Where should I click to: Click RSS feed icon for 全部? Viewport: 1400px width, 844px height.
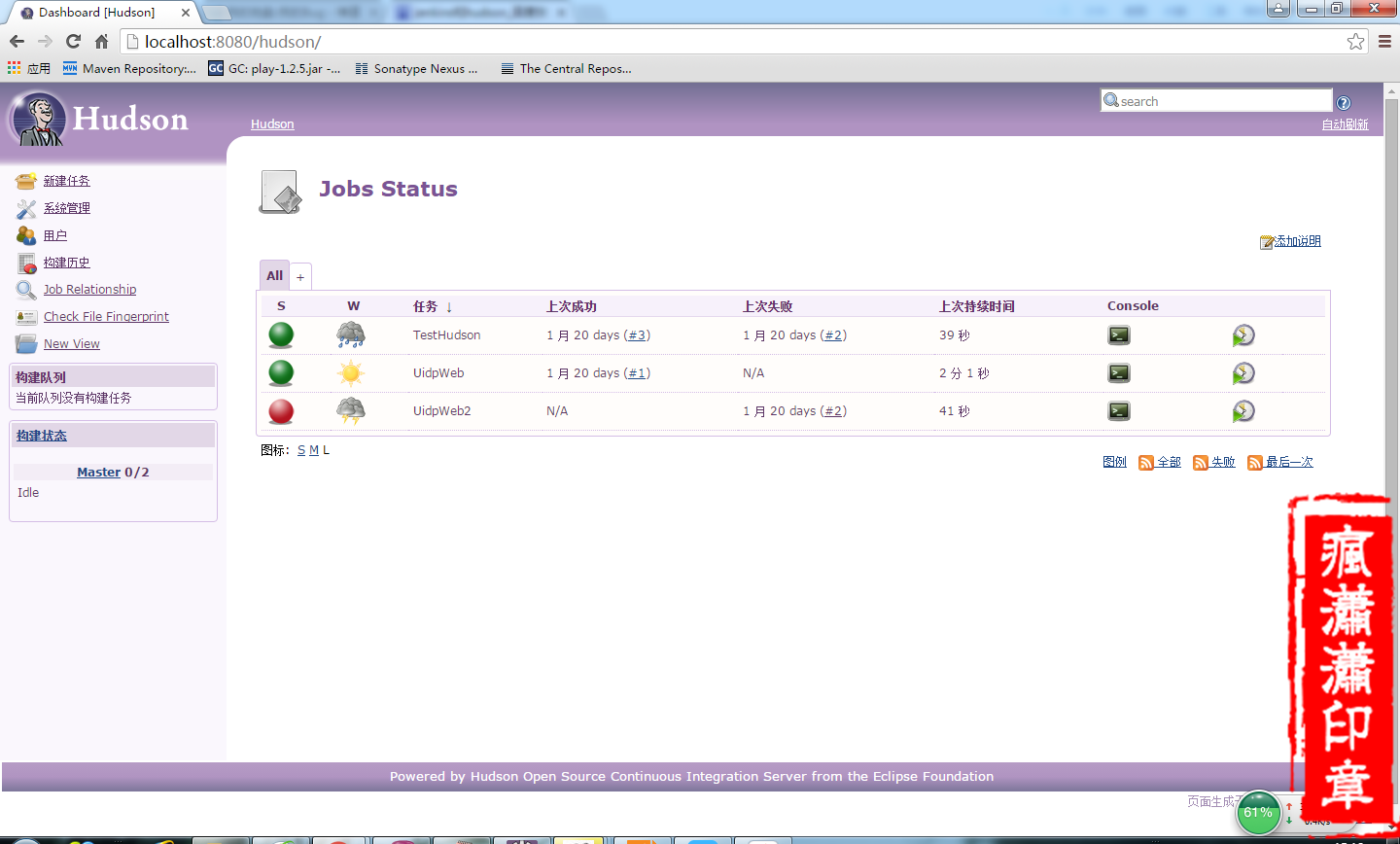pos(1146,463)
